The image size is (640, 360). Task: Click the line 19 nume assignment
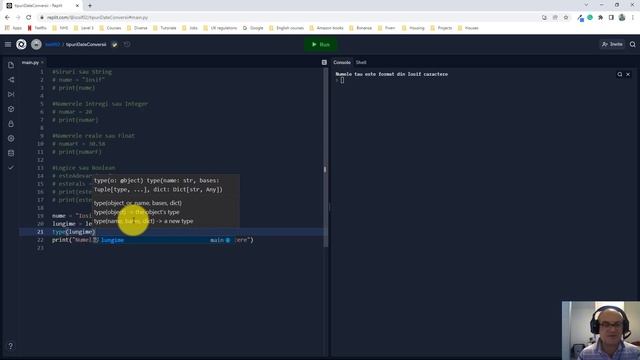[72, 216]
